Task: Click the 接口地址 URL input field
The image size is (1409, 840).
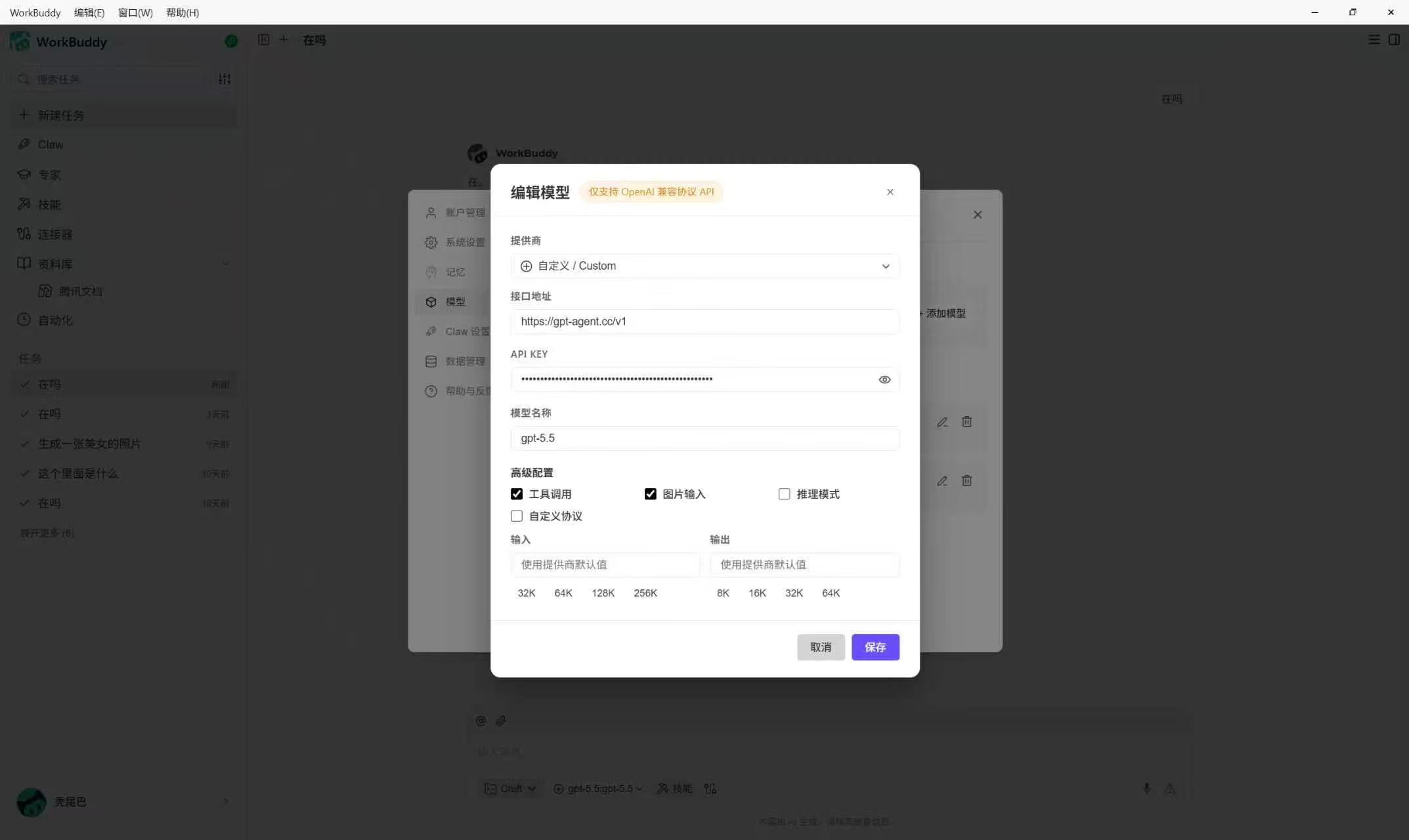Action: pyautogui.click(x=704, y=322)
